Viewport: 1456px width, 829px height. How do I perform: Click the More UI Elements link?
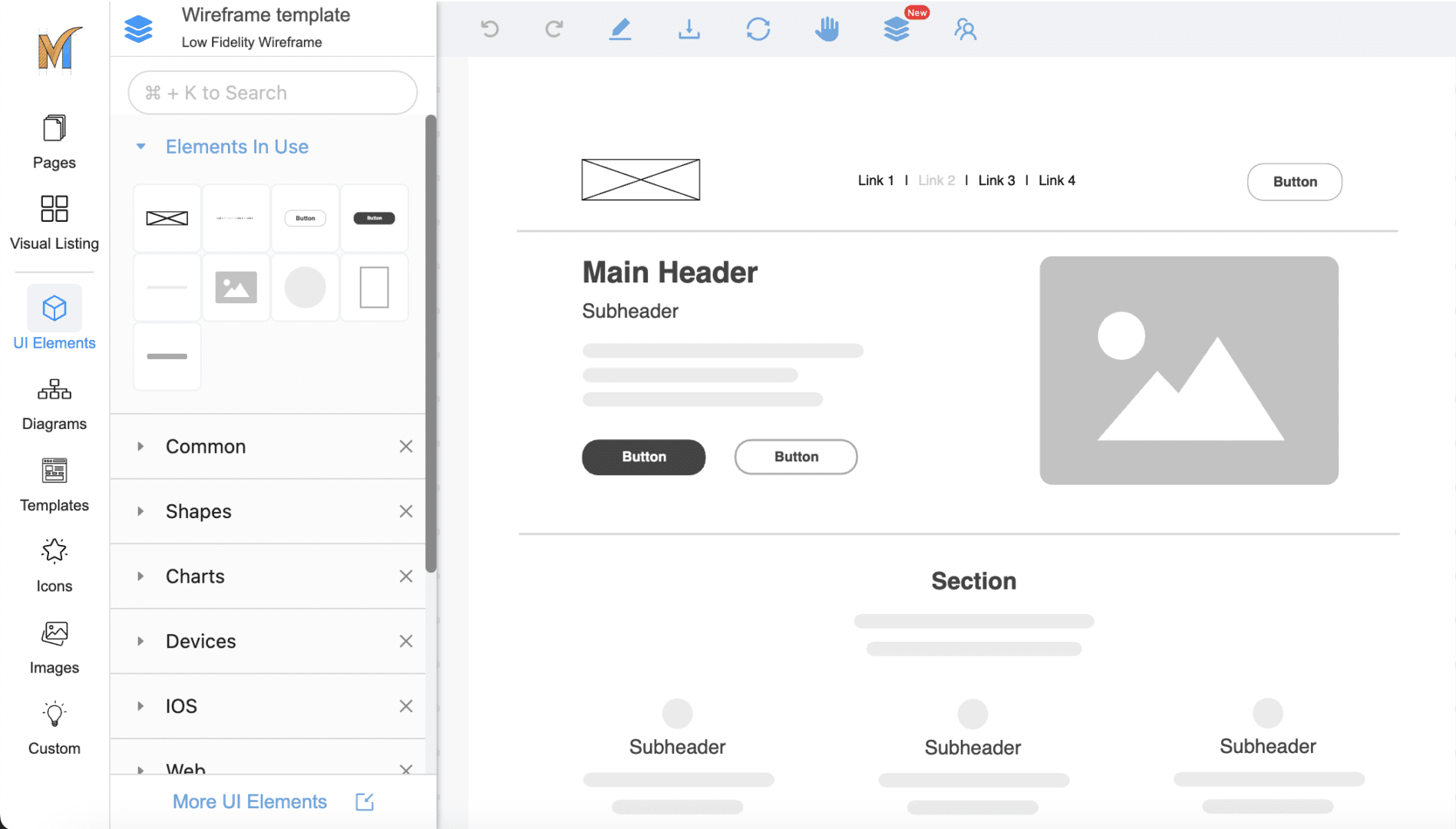point(249,801)
